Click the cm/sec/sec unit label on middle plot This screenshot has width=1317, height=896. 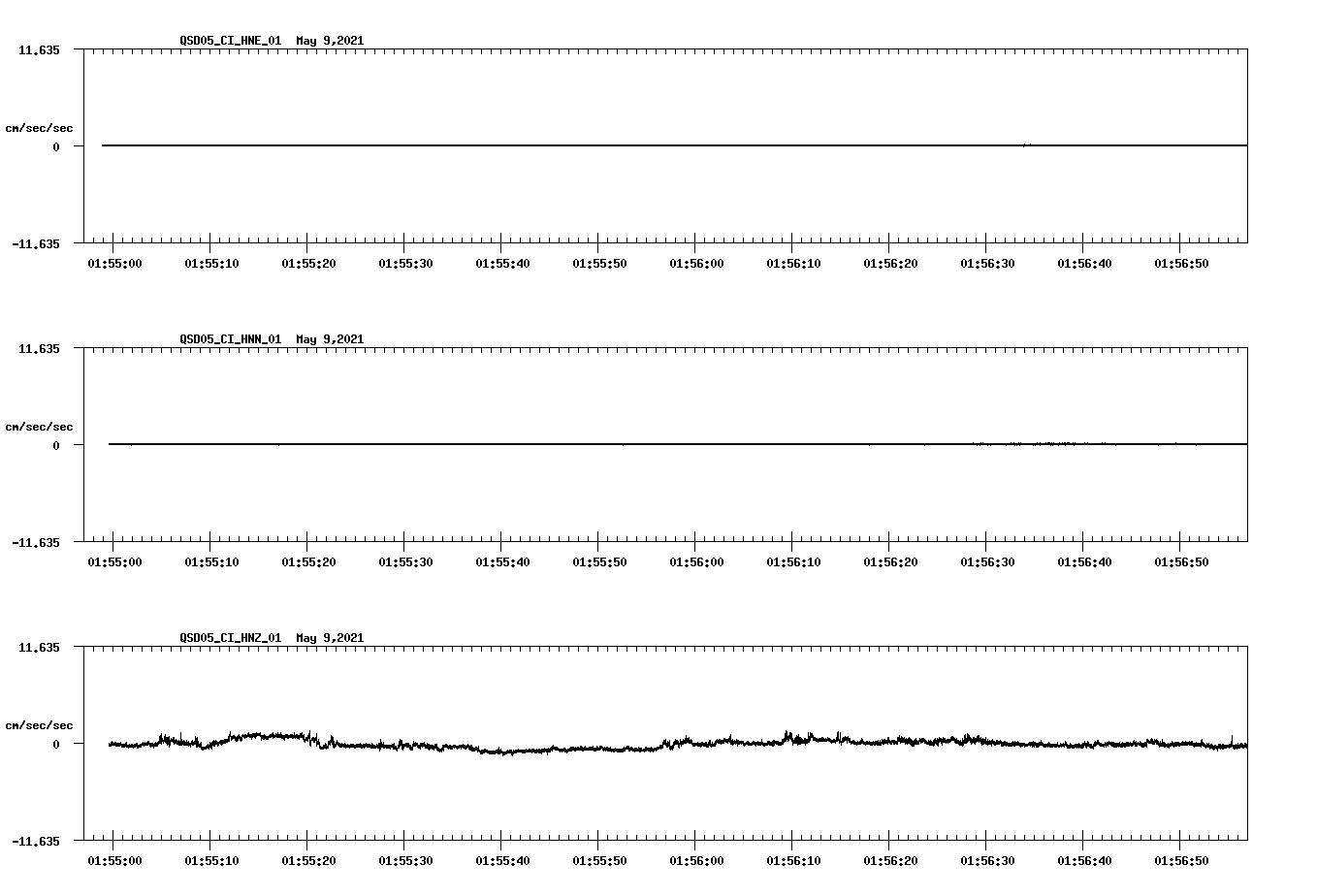pos(40,426)
